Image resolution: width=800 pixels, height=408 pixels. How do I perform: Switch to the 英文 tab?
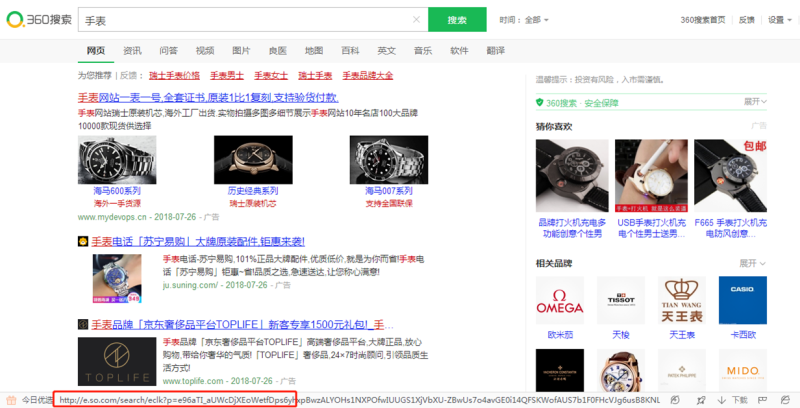click(x=386, y=50)
